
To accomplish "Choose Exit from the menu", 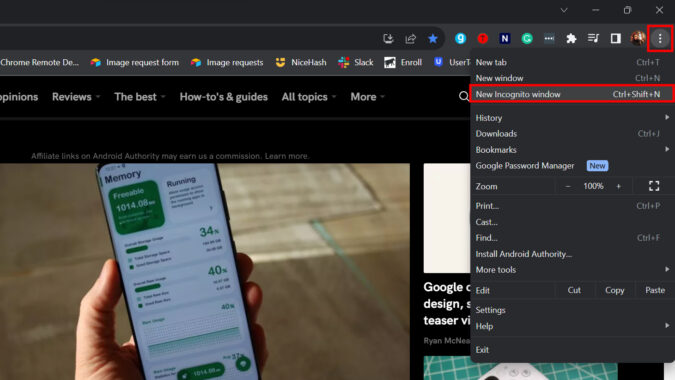I will click(572, 350).
